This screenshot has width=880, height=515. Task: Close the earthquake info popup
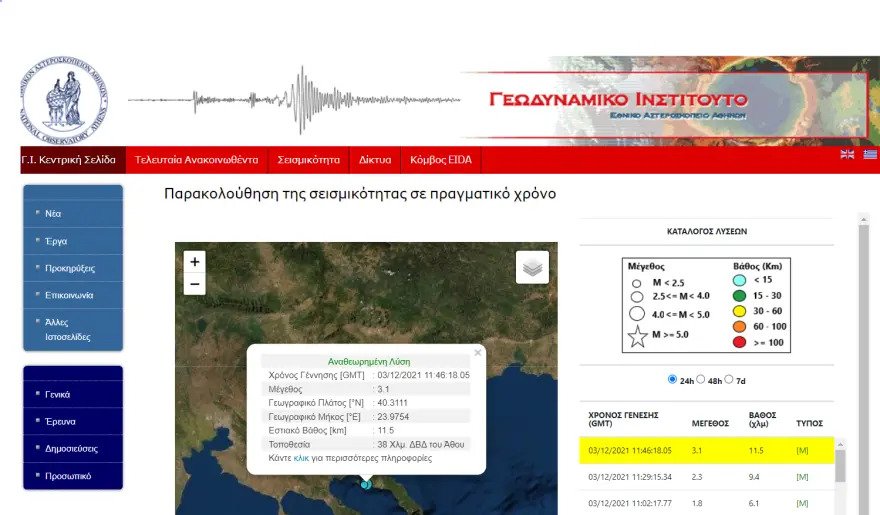[x=478, y=353]
